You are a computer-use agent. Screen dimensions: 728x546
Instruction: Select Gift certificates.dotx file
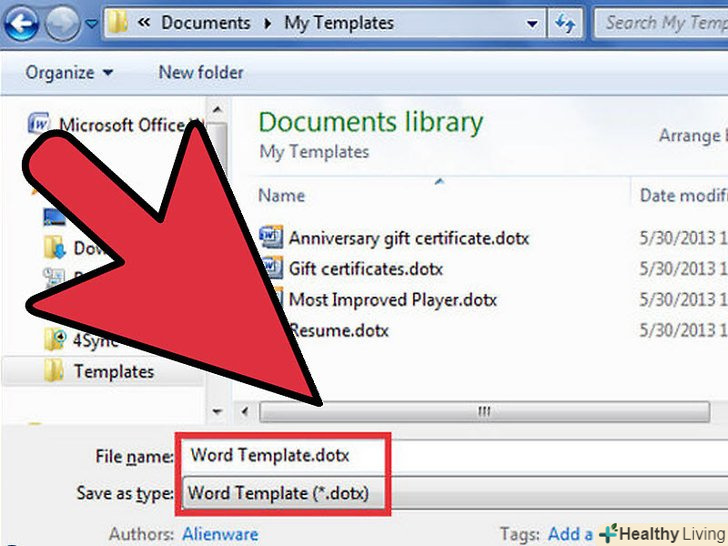(x=365, y=269)
